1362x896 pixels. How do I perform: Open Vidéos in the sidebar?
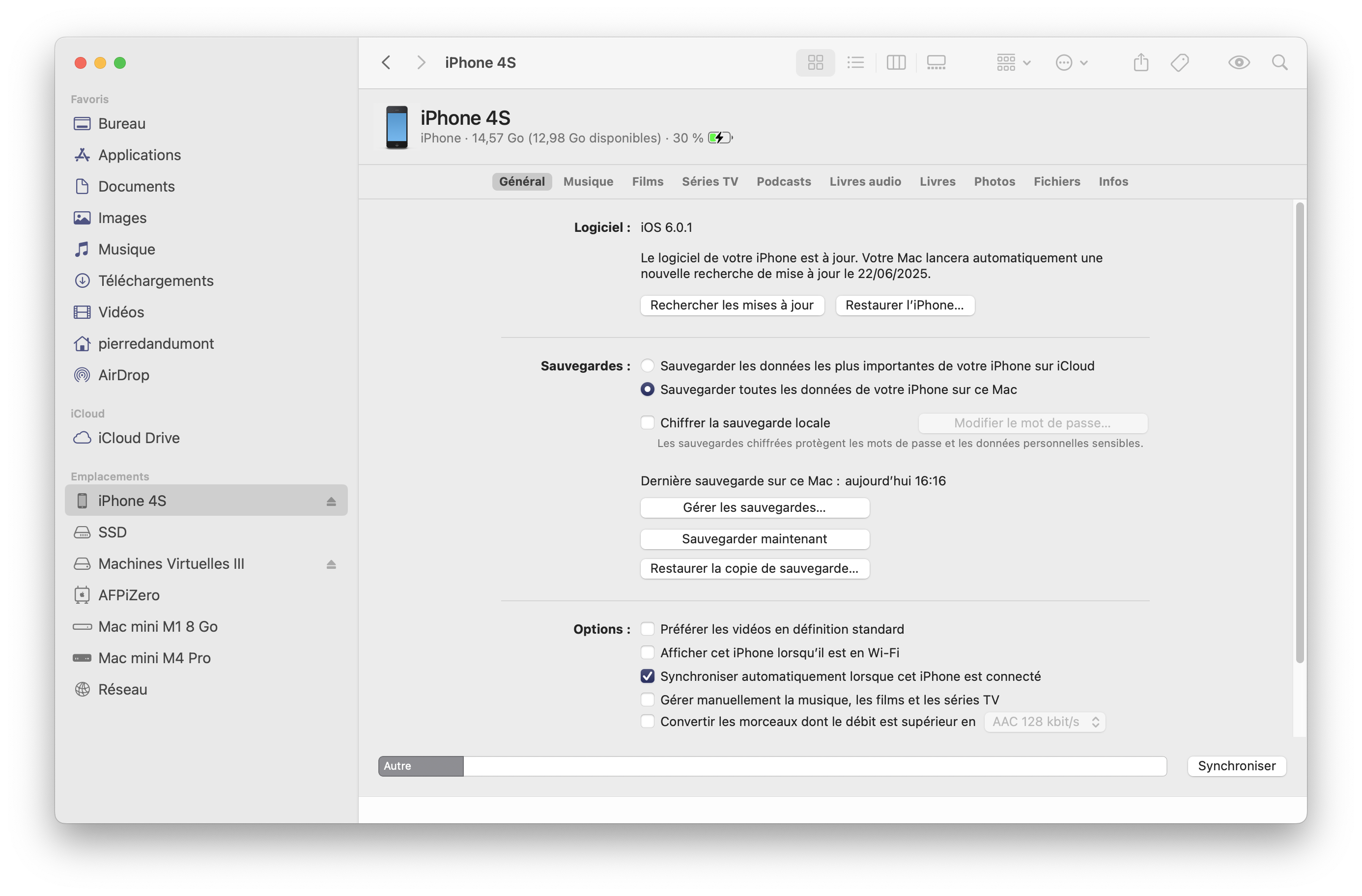(x=206, y=312)
